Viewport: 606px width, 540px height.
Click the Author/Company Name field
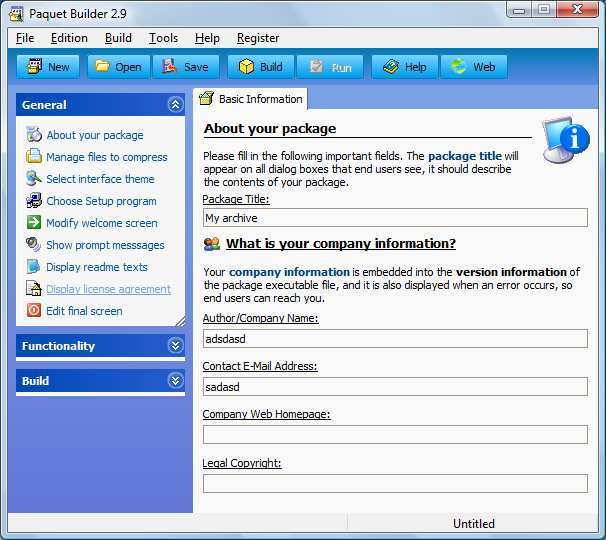(395, 339)
